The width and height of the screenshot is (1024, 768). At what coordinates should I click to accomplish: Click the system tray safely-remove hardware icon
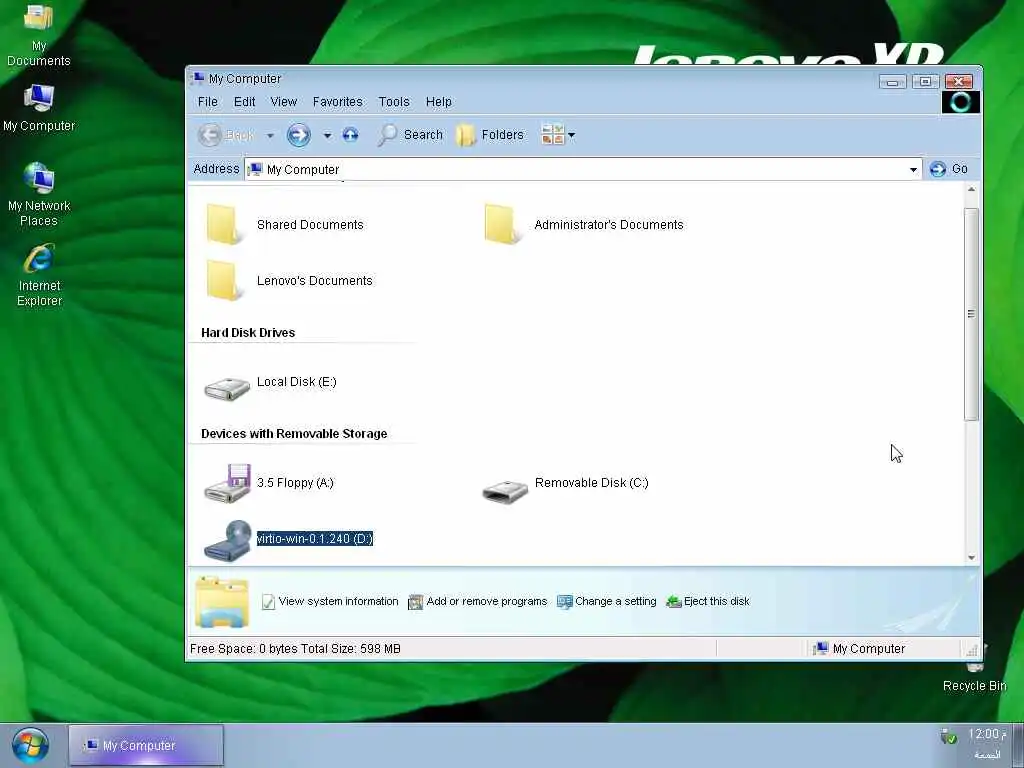pos(948,737)
